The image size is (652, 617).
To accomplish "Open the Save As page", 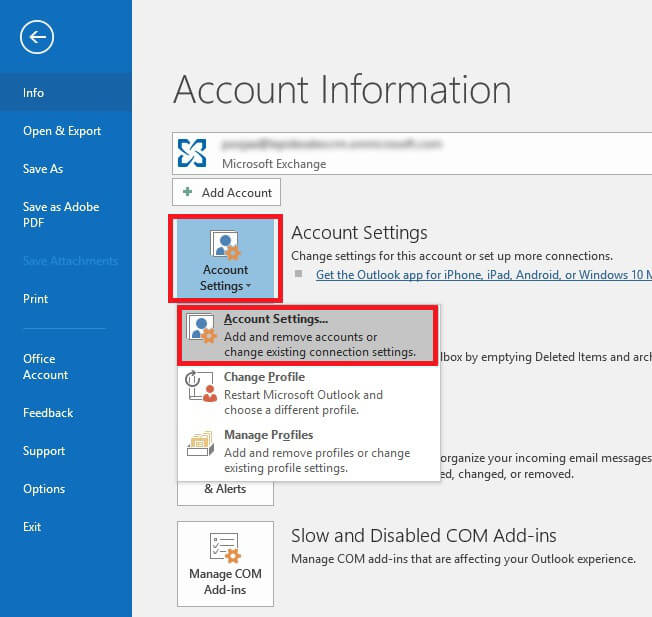I will coord(43,169).
